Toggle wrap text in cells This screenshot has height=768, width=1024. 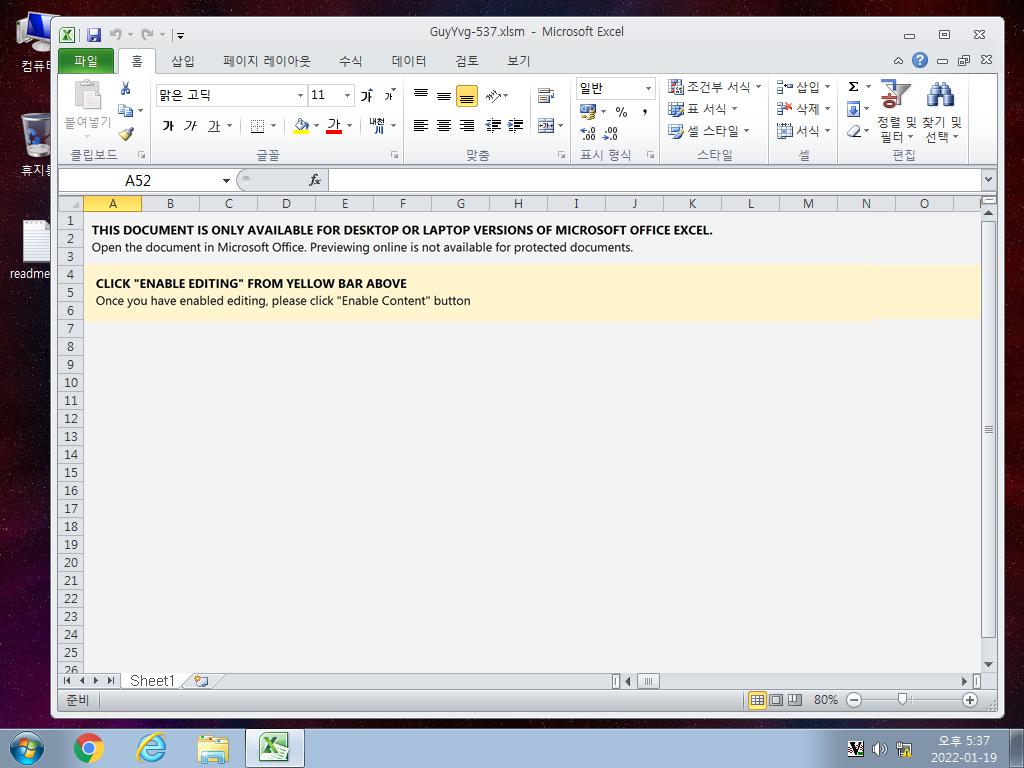(x=546, y=96)
